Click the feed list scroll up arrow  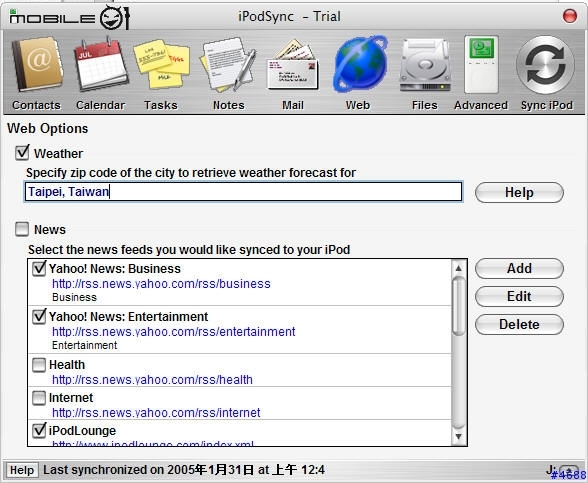tap(458, 268)
